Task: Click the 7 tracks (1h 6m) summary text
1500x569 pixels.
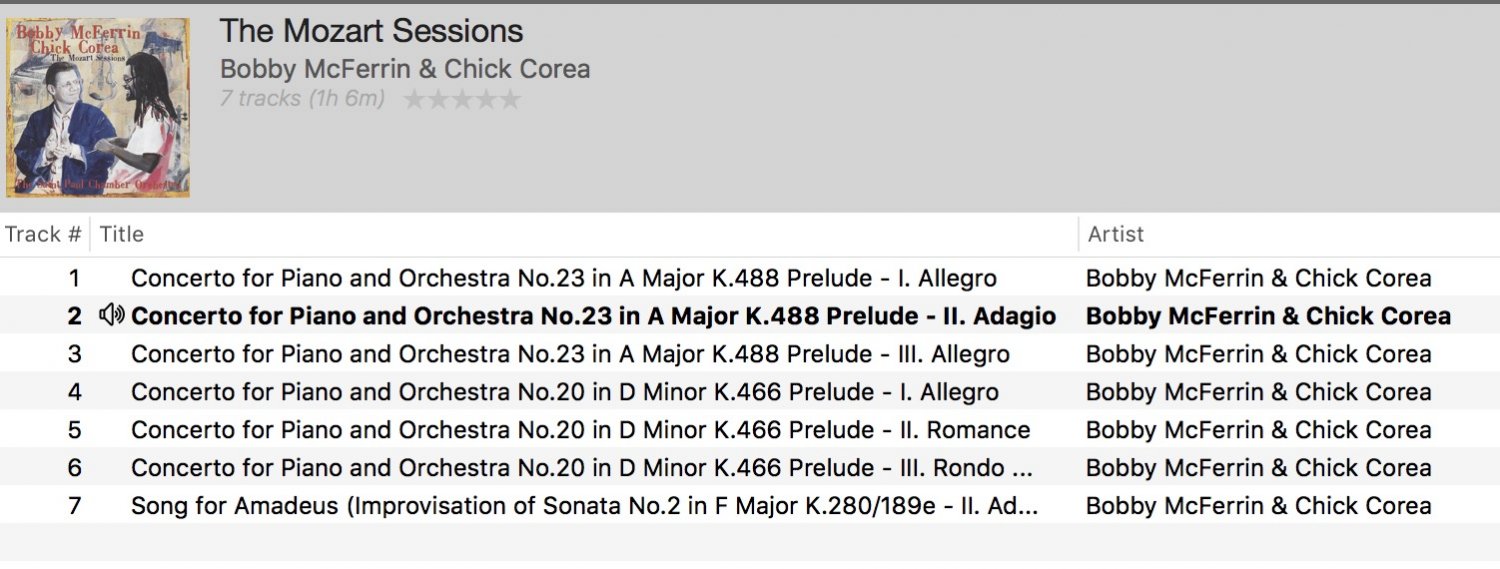Action: tap(302, 98)
